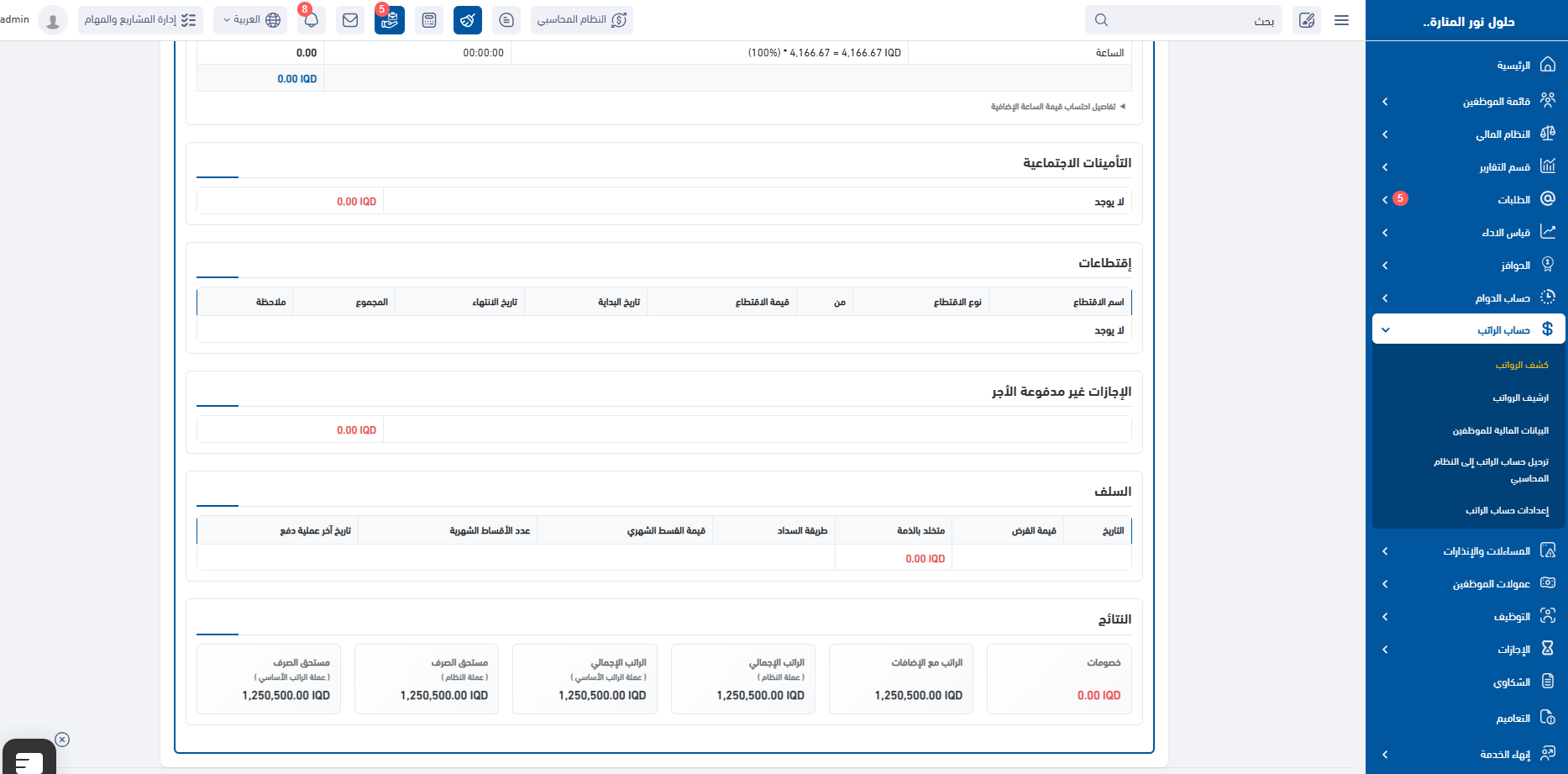Click the حلول نور المنارة.. header title
The height and width of the screenshot is (774, 1568).
(x=1469, y=22)
